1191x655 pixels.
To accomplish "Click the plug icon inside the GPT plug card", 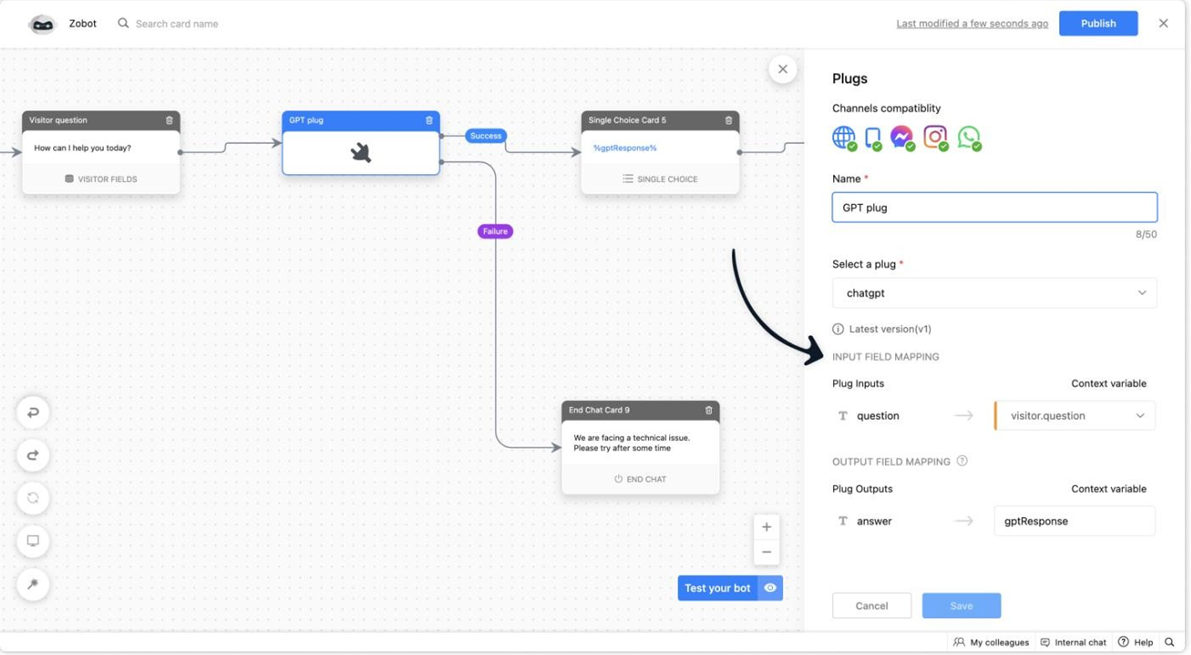I will click(361, 153).
